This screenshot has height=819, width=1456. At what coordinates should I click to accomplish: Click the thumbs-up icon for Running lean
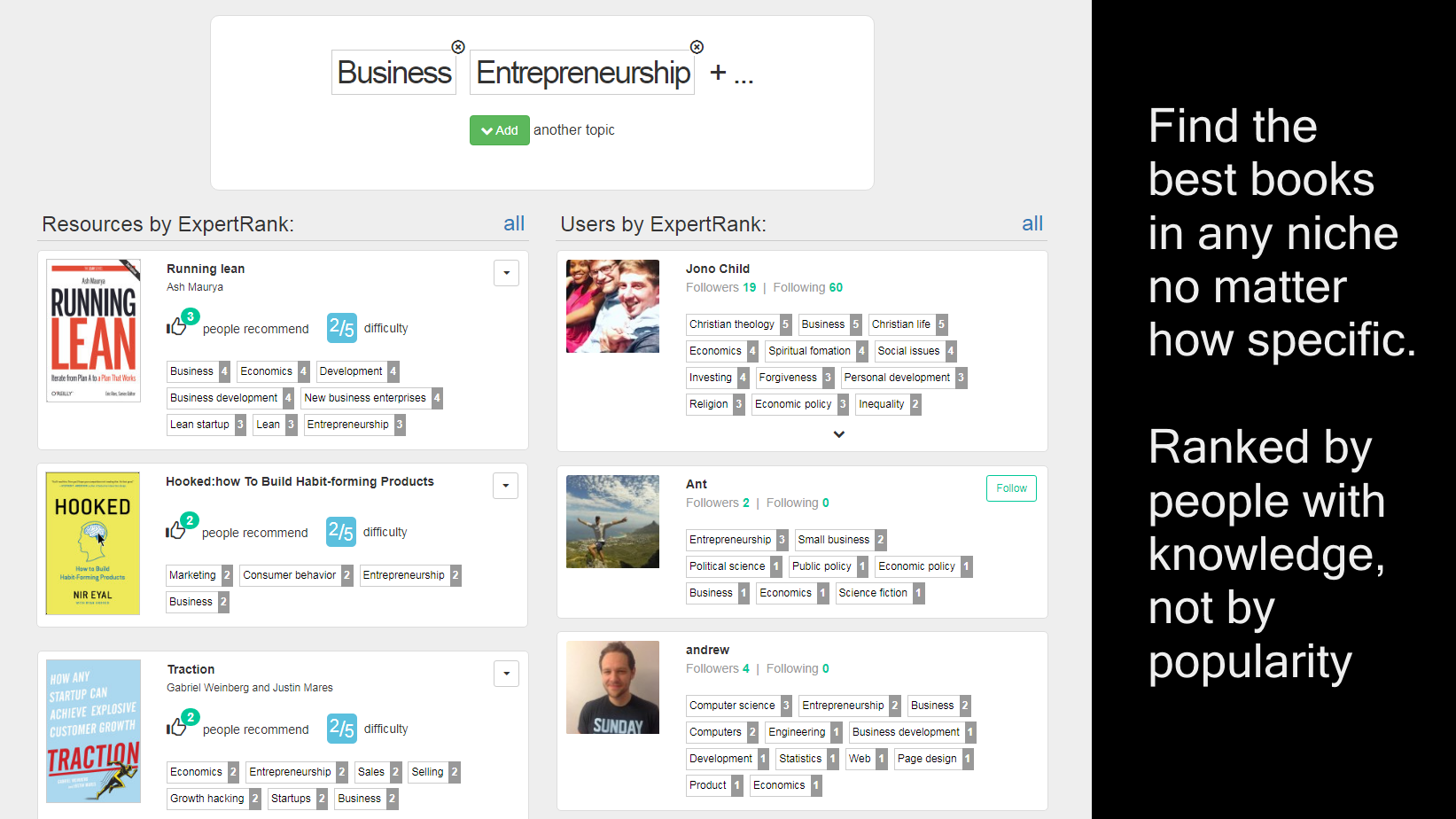click(176, 327)
